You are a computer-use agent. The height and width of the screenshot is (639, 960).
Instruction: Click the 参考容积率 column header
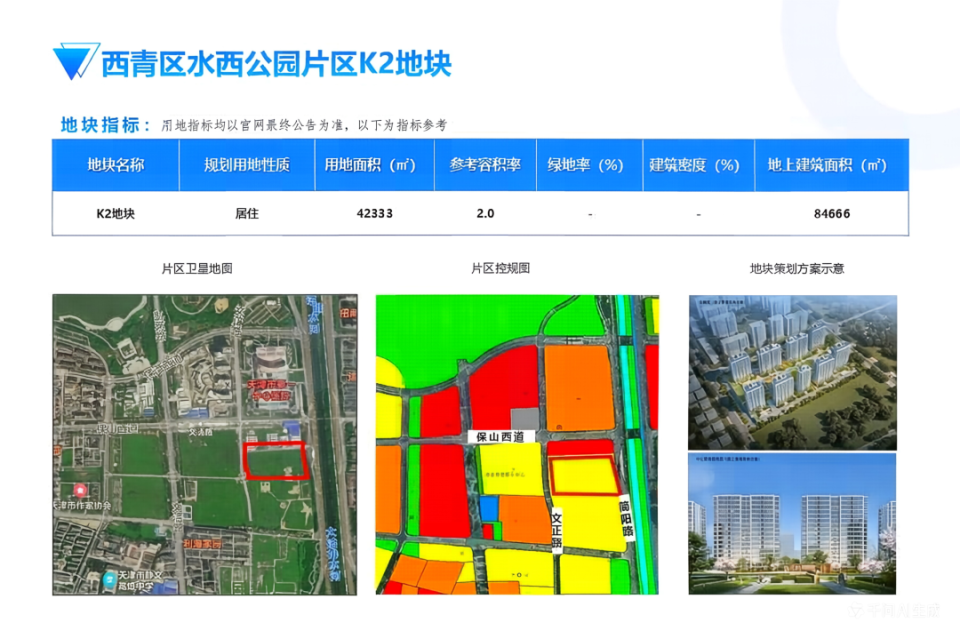[x=485, y=165]
